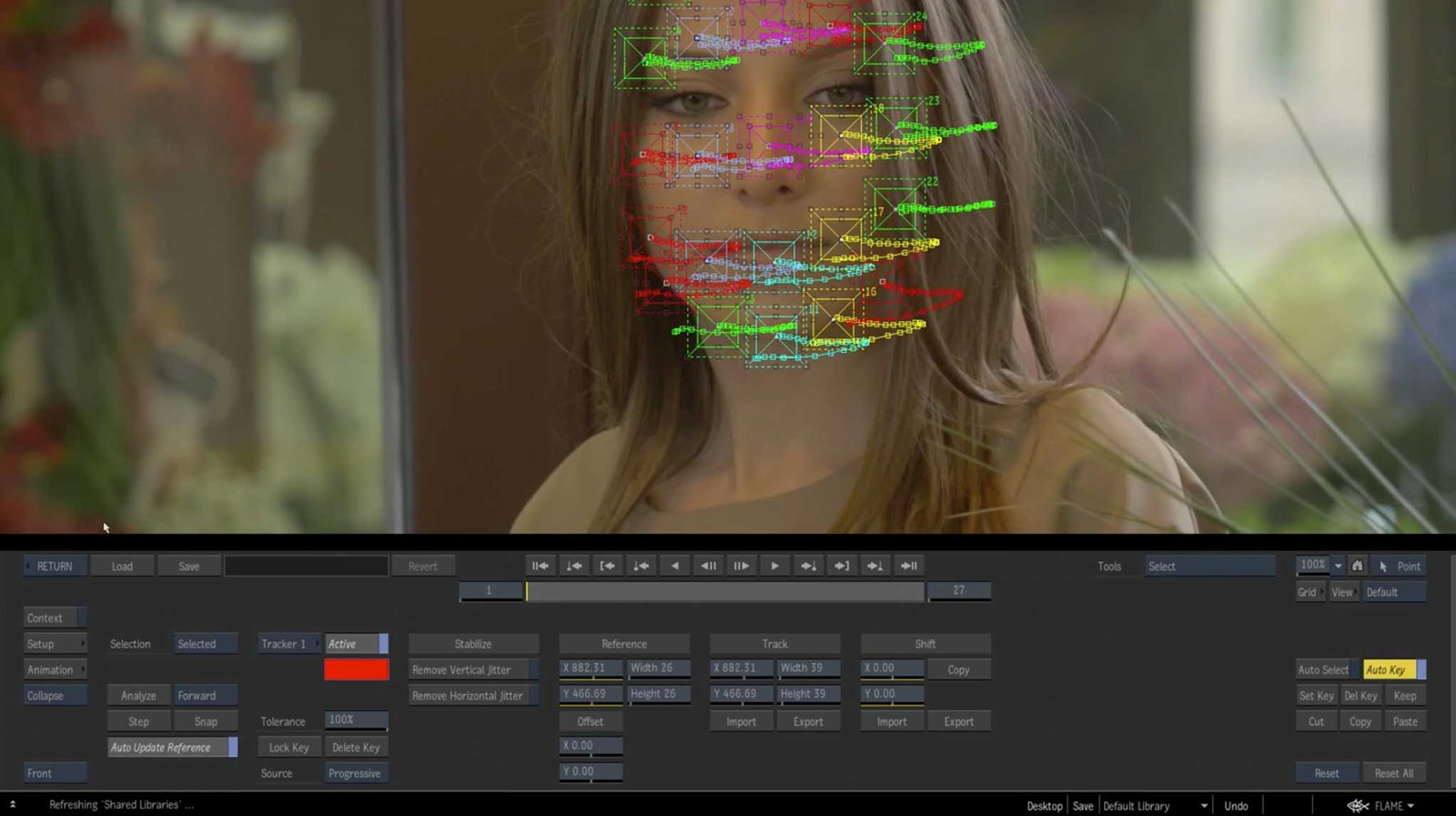Open the Setup menu
Image resolution: width=1456 pixels, height=816 pixels.
point(55,644)
